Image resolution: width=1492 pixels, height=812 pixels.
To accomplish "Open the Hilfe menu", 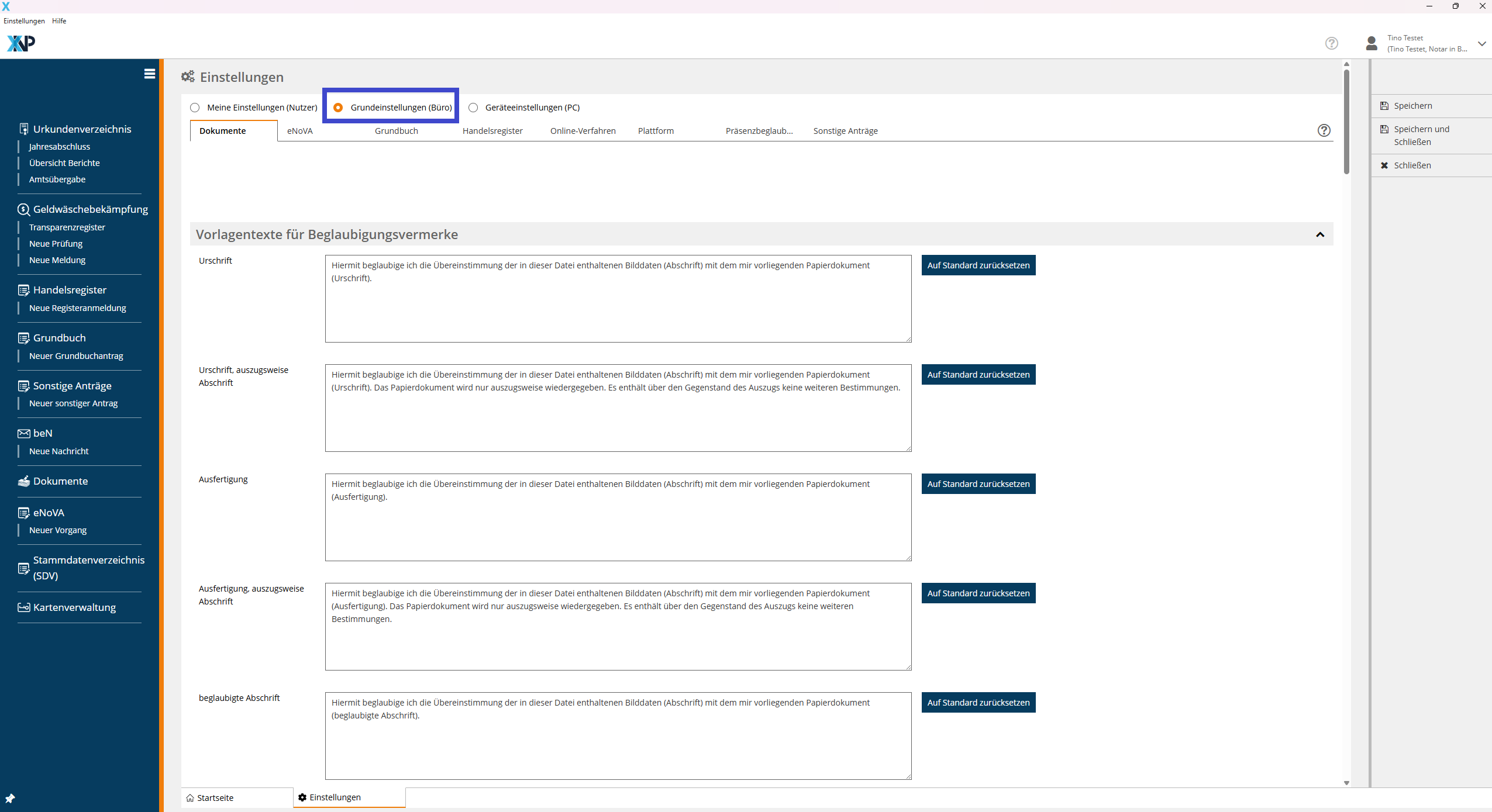I will (x=59, y=21).
